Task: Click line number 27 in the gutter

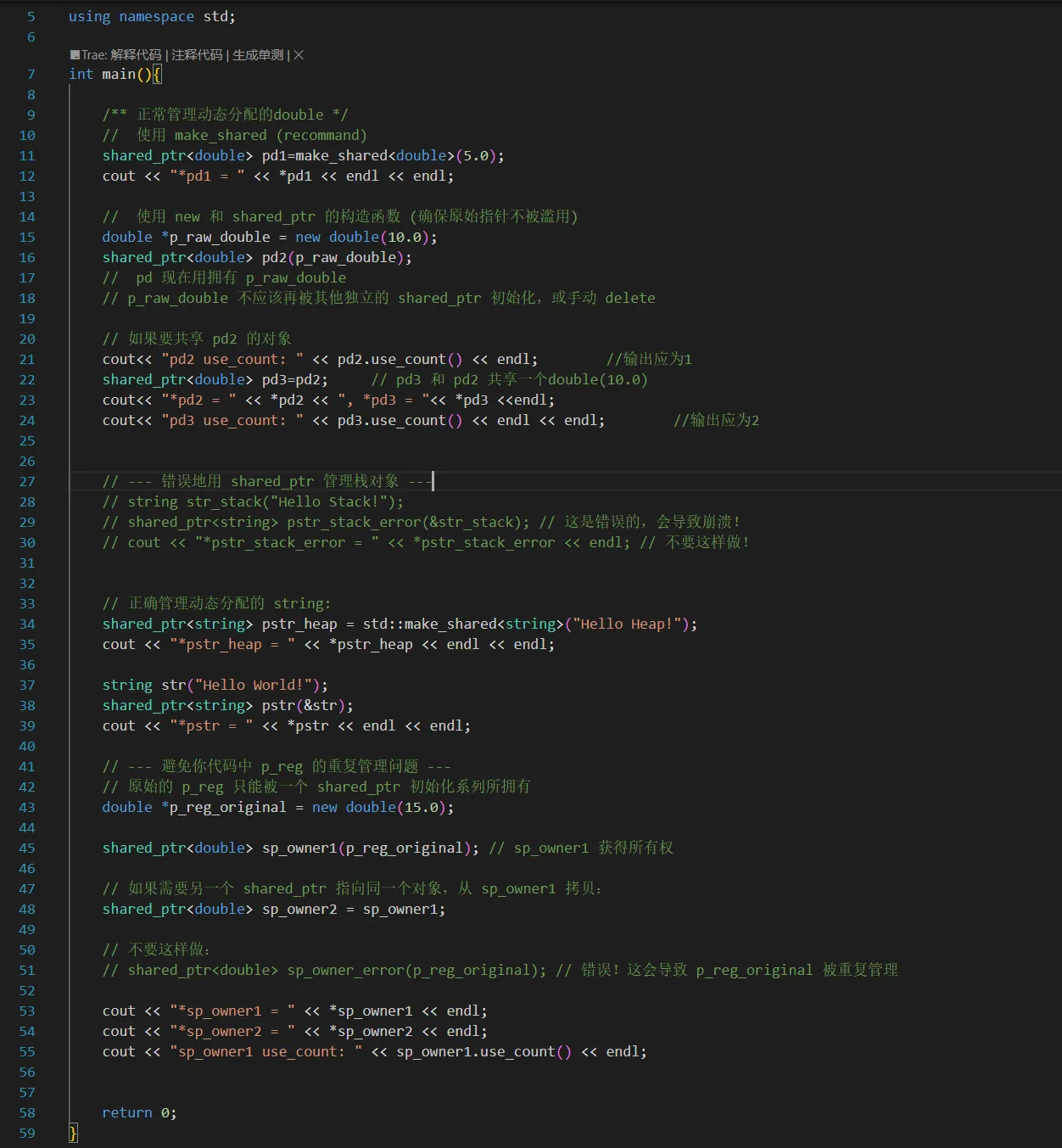Action: pyautogui.click(x=27, y=482)
